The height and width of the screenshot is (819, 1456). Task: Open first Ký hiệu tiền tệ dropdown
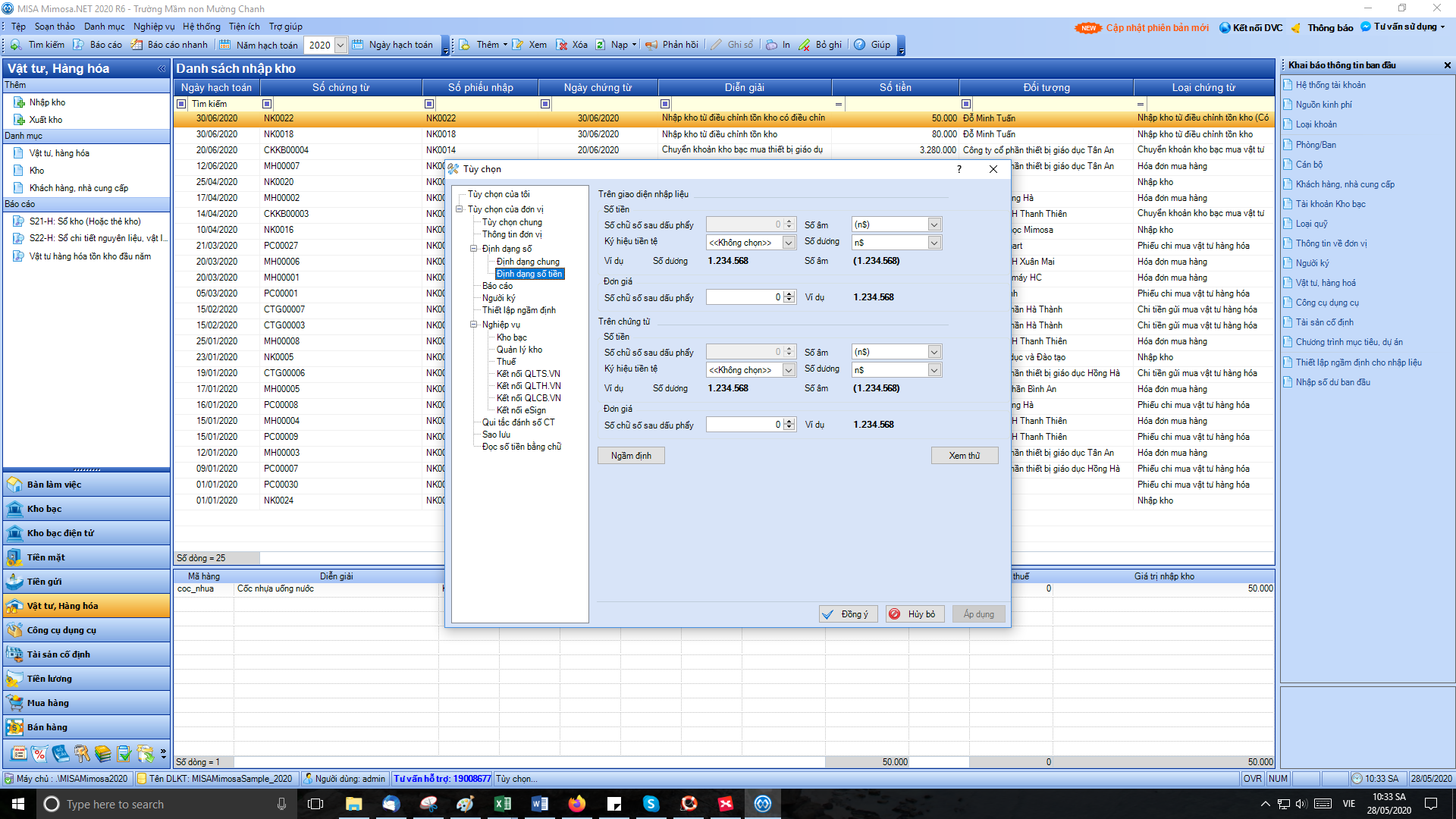pyautogui.click(x=789, y=243)
